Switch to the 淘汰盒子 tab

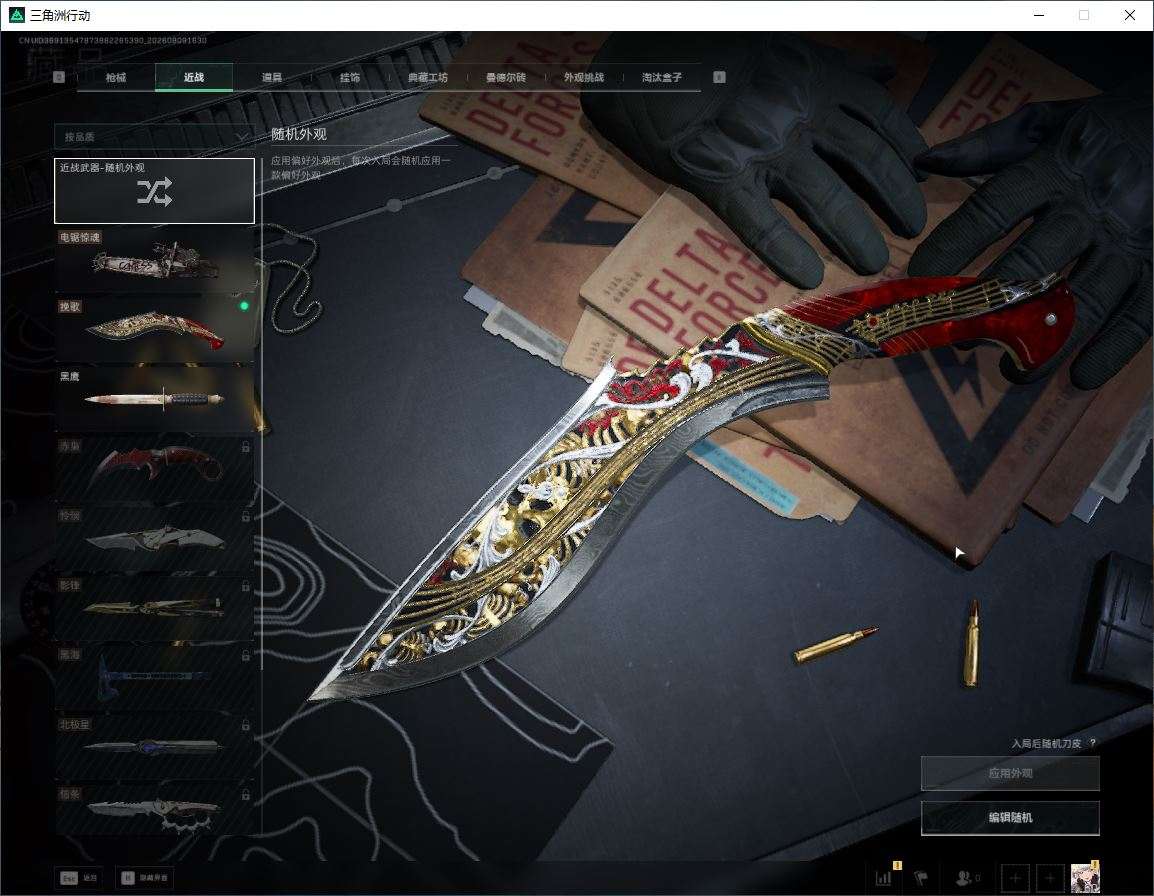662,77
